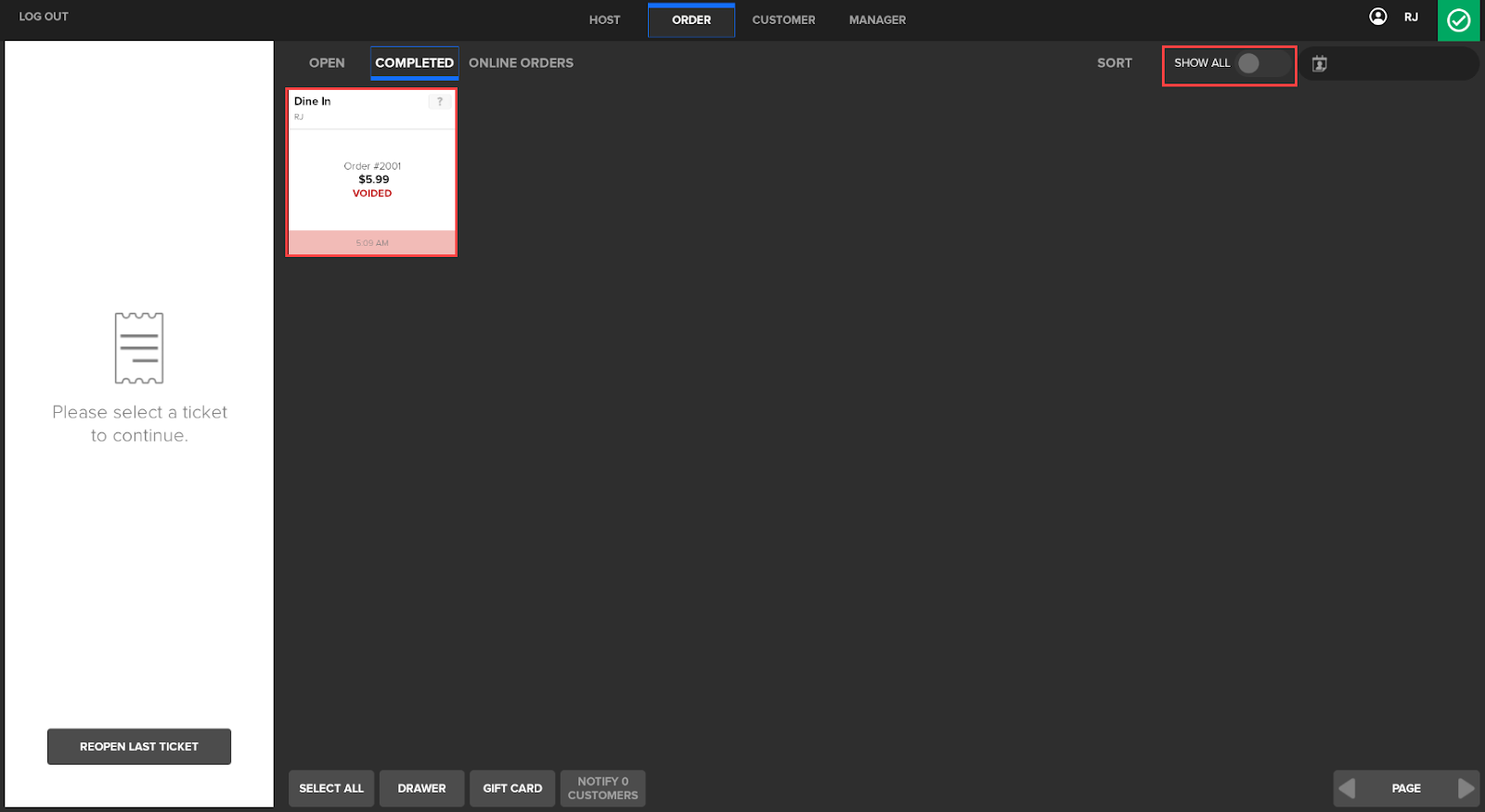
Task: Click Log Out in the top corner
Action: coord(44,17)
